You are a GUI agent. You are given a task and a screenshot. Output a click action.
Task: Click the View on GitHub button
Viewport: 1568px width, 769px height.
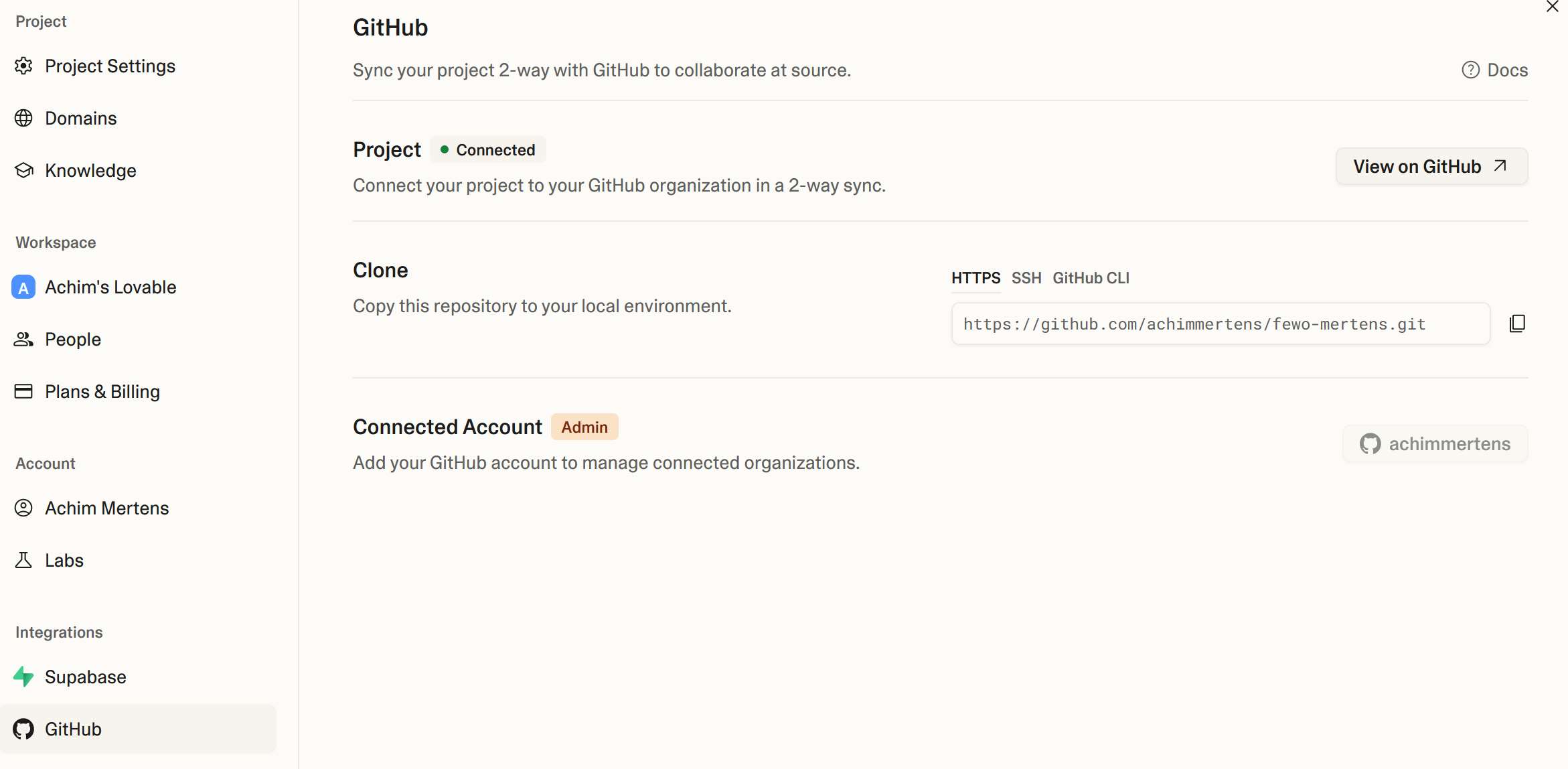pyautogui.click(x=1431, y=166)
